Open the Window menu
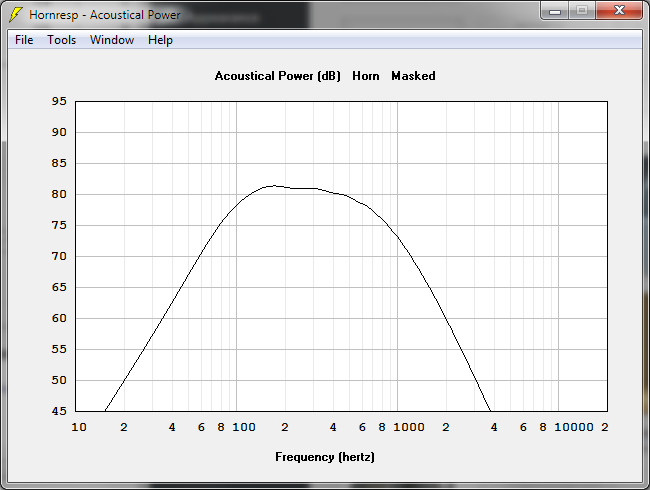 click(112, 40)
